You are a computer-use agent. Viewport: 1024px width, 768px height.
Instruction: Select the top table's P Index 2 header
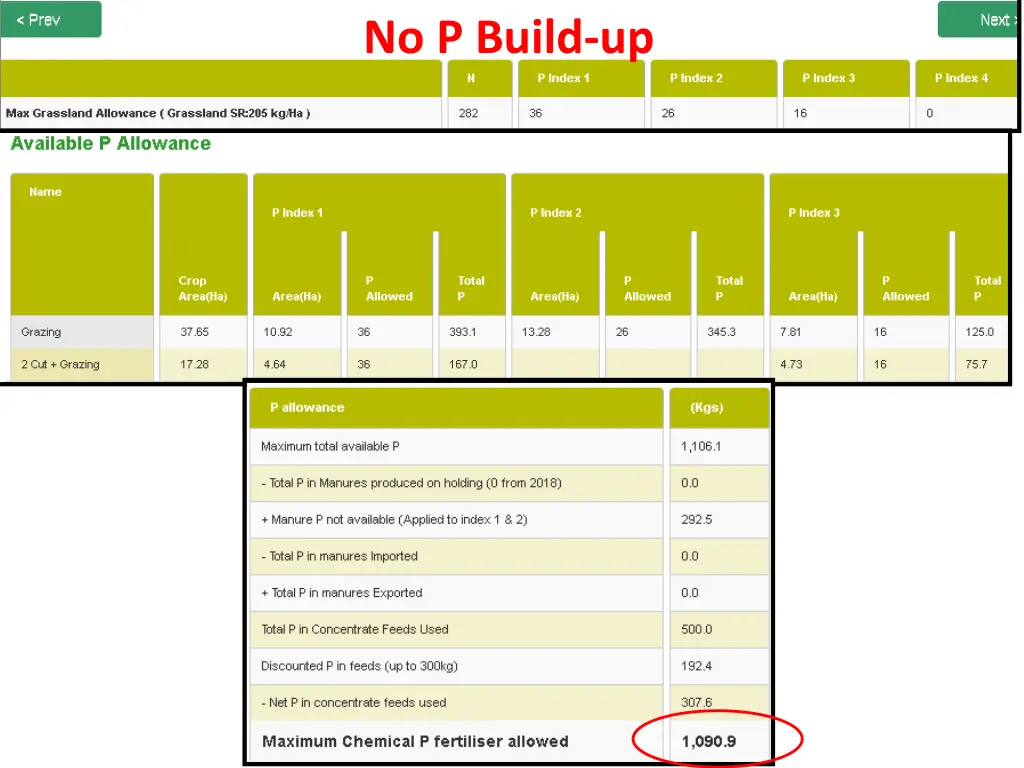(714, 78)
